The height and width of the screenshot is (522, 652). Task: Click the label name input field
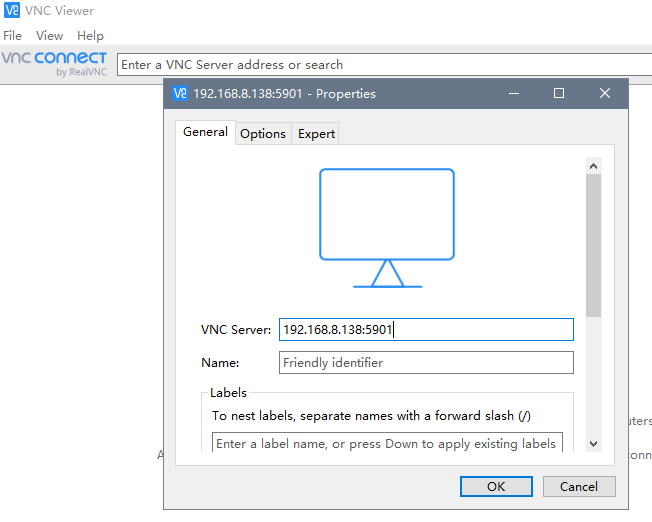tap(387, 443)
